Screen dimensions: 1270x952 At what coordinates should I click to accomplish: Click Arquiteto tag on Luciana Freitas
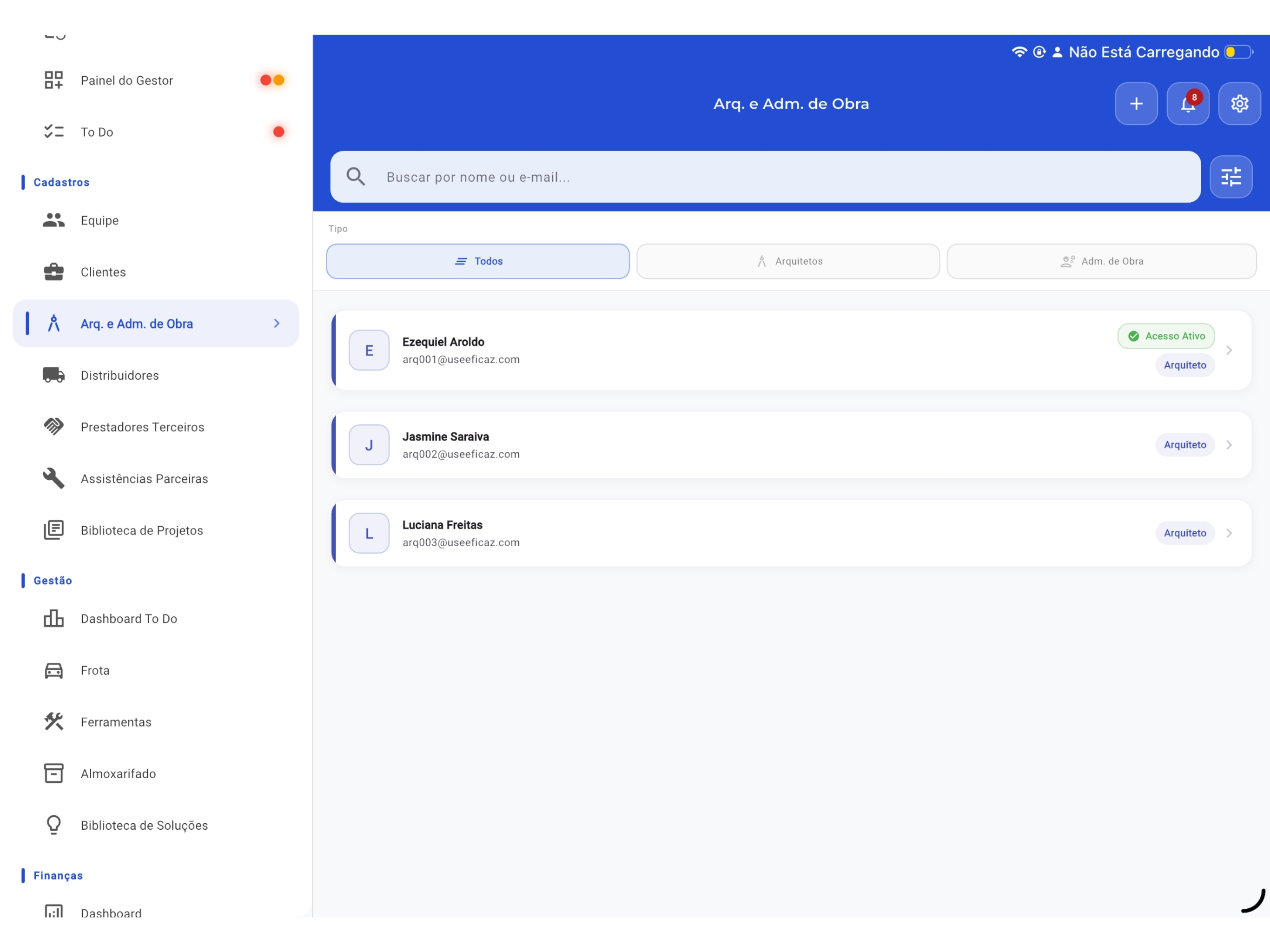click(x=1185, y=534)
